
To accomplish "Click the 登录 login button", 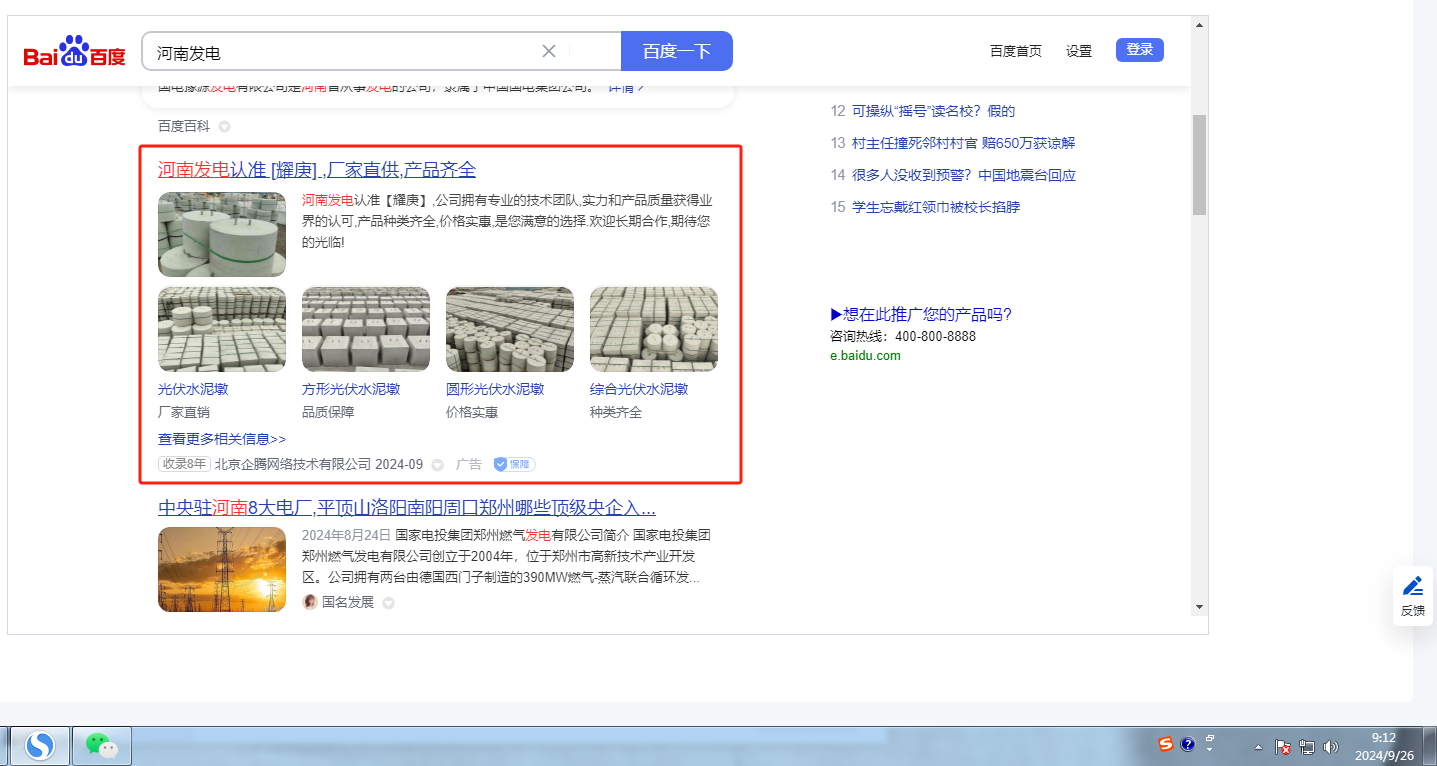I will [x=1140, y=50].
